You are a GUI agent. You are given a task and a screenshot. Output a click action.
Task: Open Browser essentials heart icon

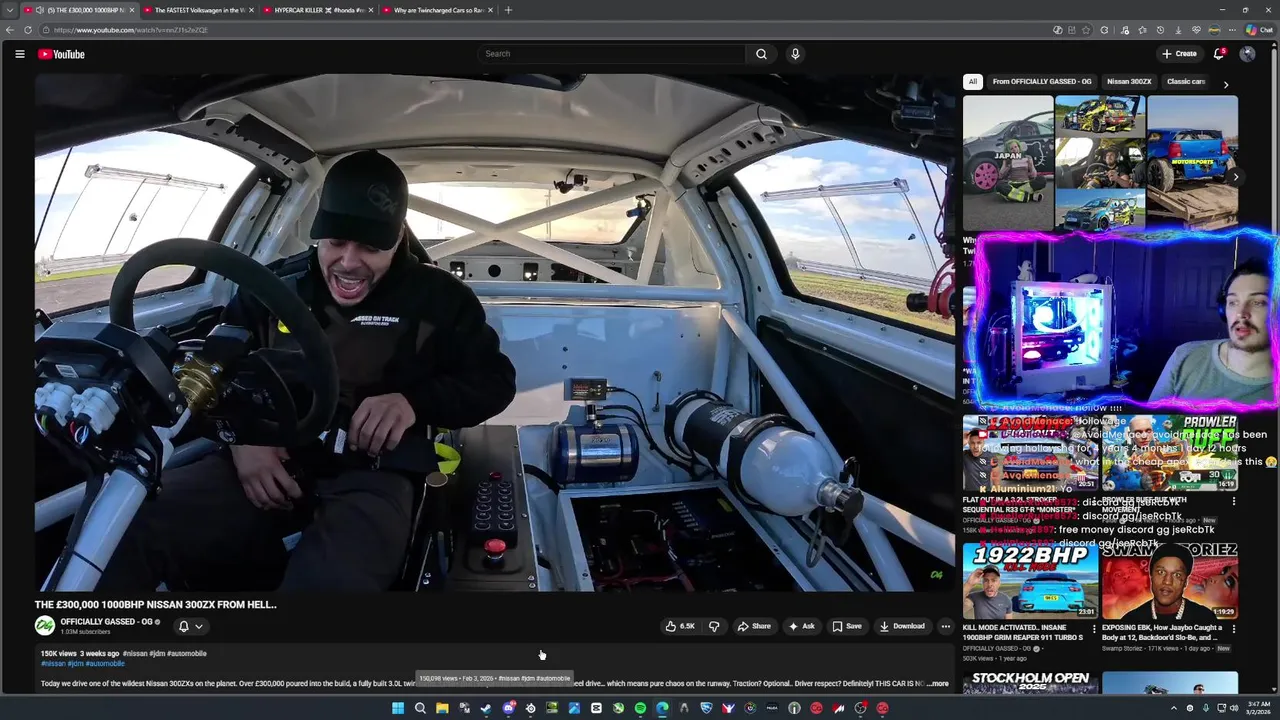[x=1196, y=30]
